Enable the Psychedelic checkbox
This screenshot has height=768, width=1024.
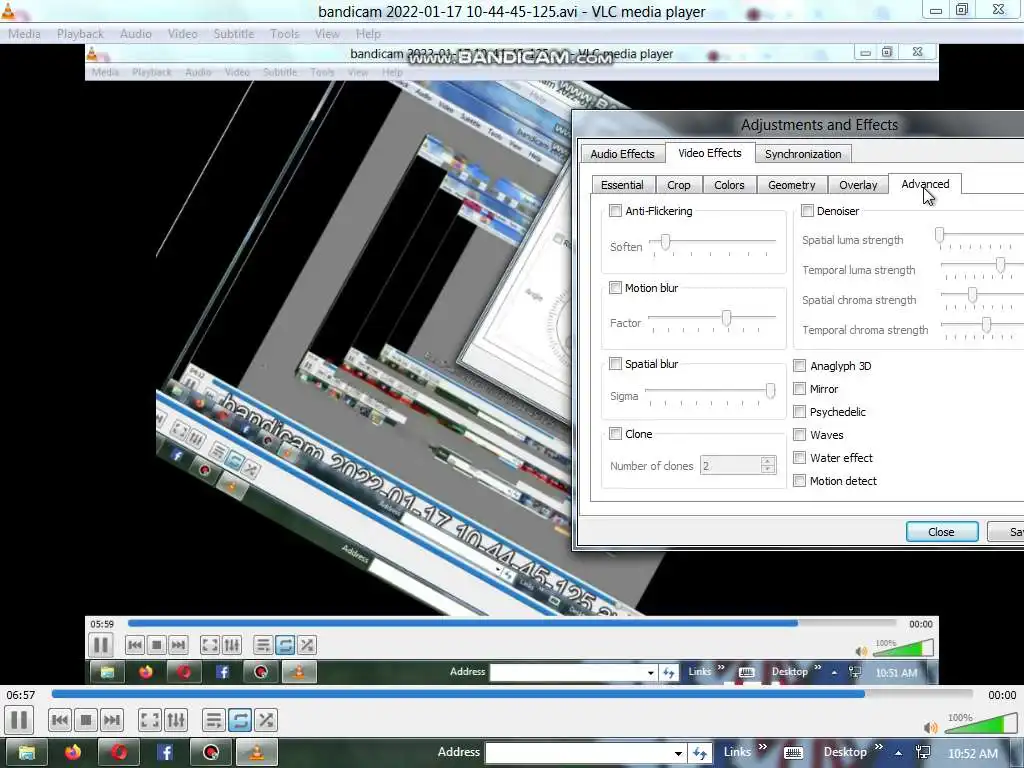click(x=799, y=411)
